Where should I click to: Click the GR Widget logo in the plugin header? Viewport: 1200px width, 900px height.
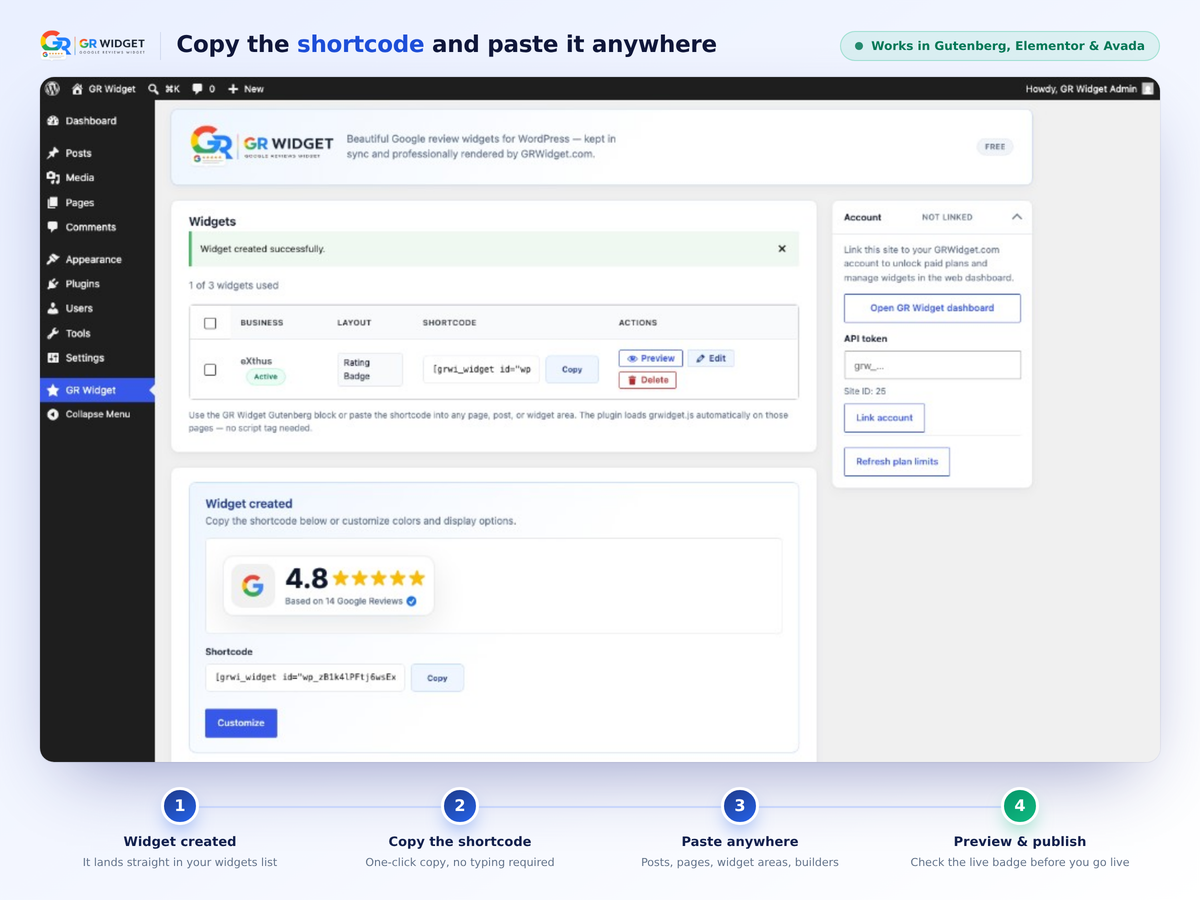click(x=262, y=145)
